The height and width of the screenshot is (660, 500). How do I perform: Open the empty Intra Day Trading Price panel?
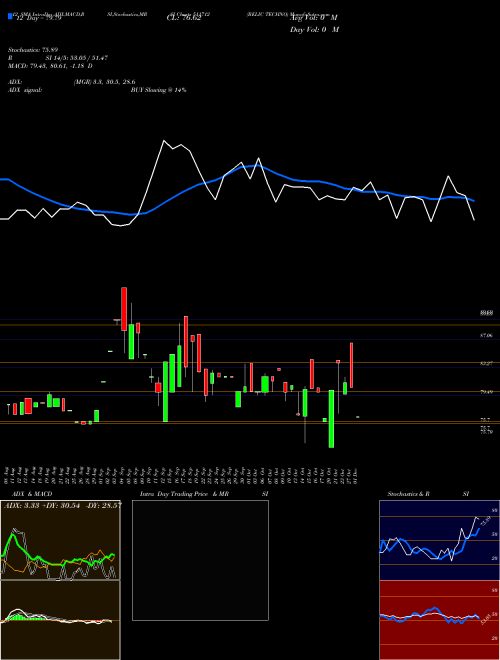(200, 560)
